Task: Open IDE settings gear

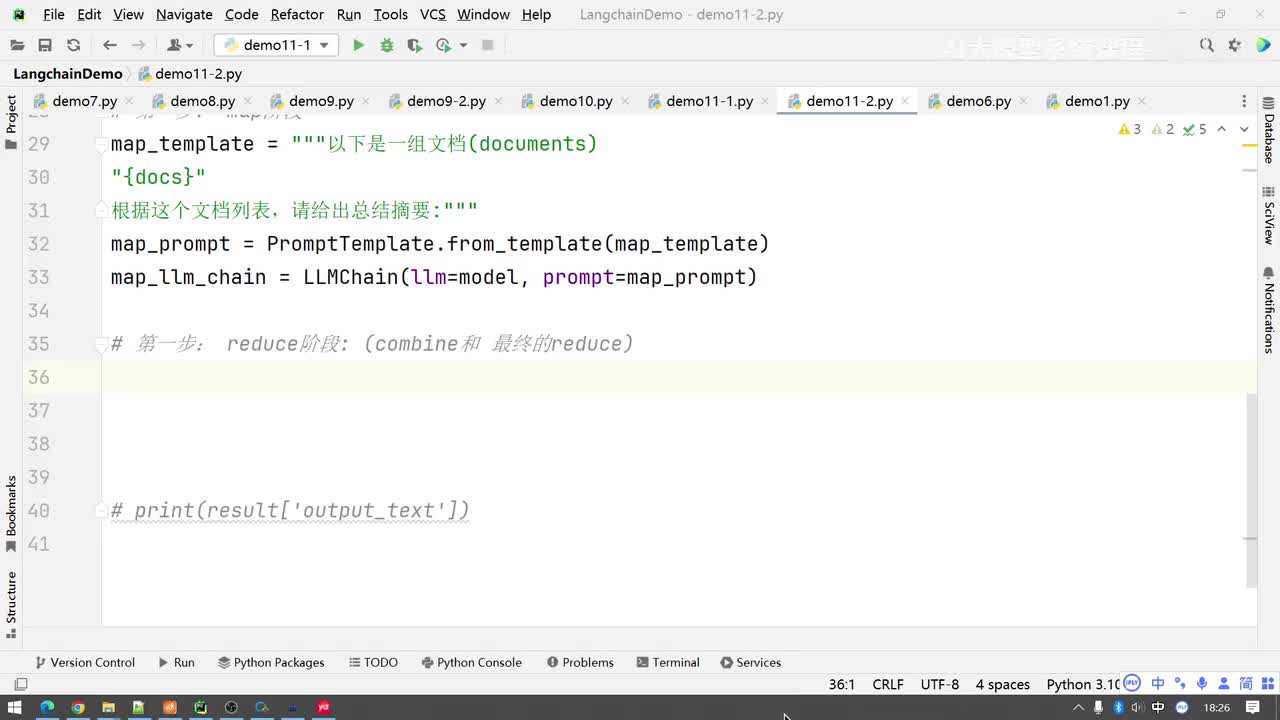Action: [1235, 45]
